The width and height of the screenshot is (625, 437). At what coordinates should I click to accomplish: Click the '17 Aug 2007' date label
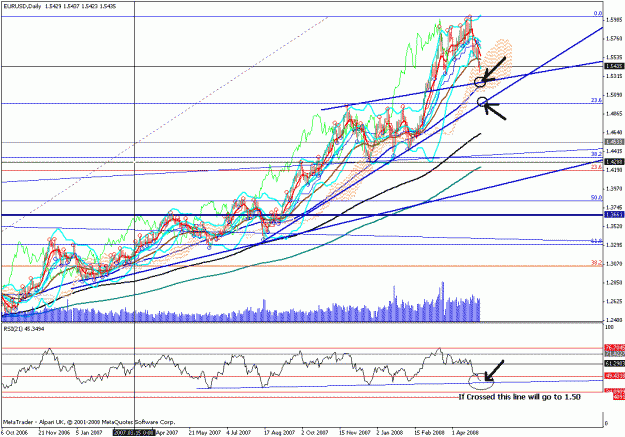coord(279,433)
